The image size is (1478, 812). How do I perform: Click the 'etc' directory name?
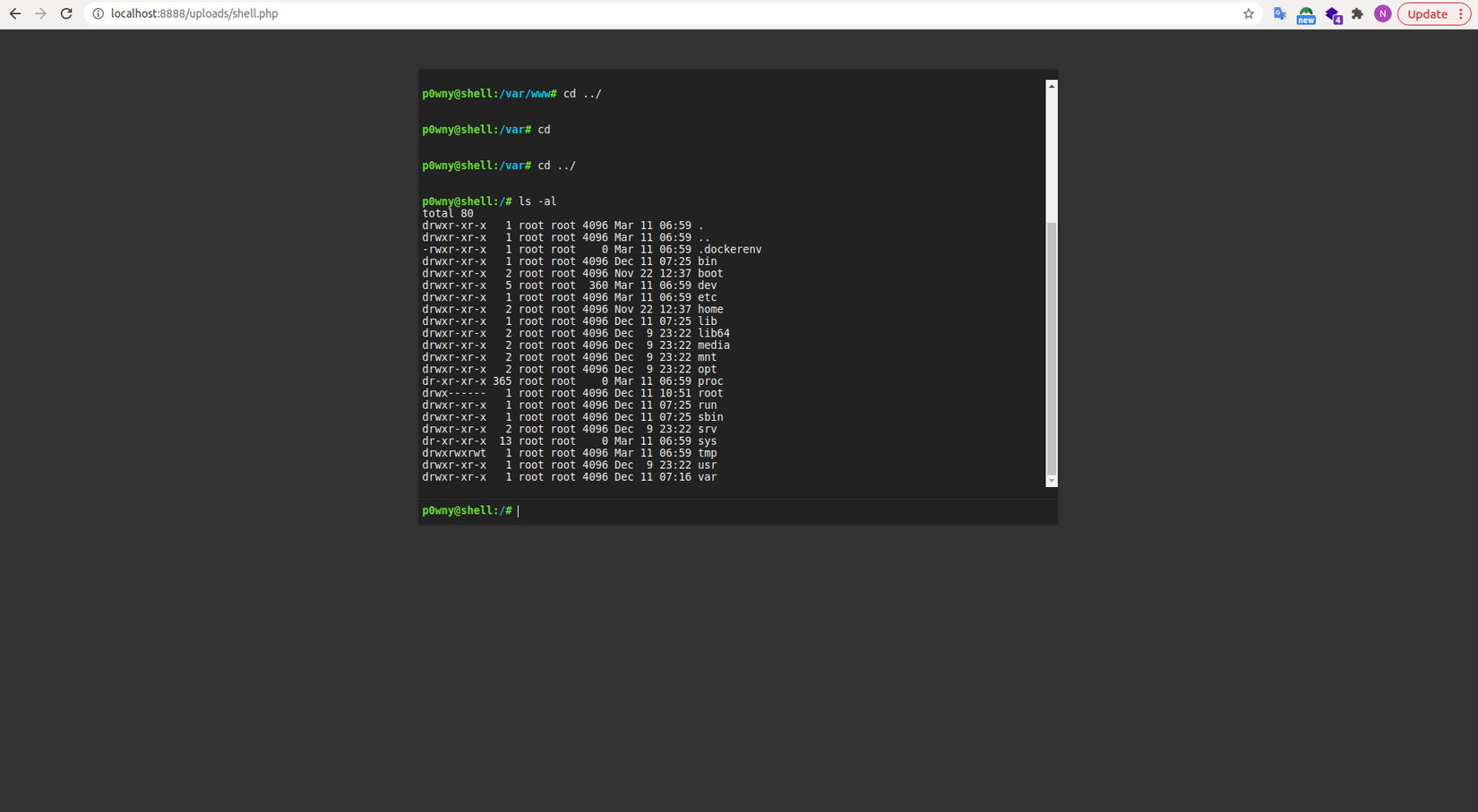[x=708, y=297]
